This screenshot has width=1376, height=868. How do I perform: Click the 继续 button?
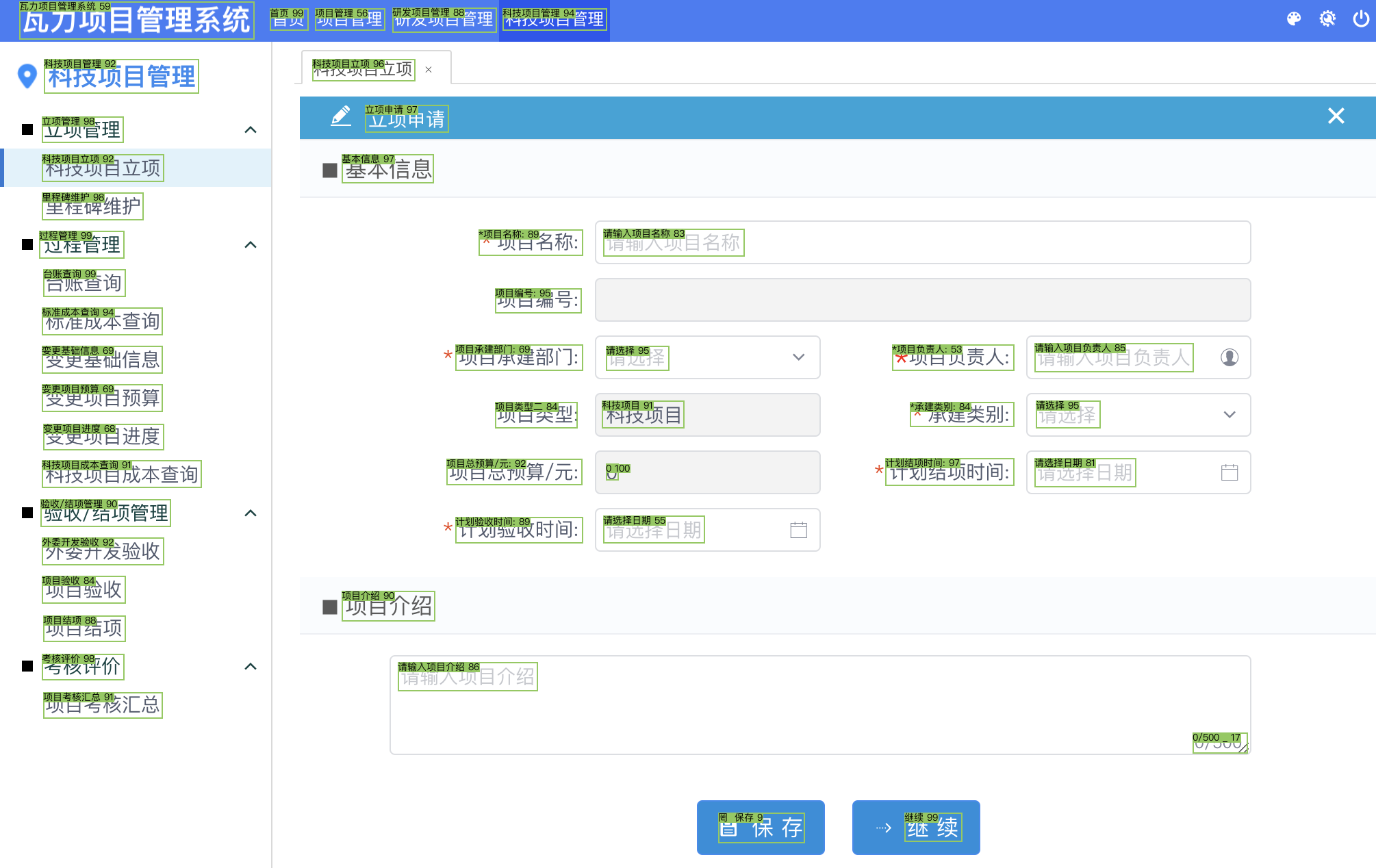pyautogui.click(x=915, y=828)
